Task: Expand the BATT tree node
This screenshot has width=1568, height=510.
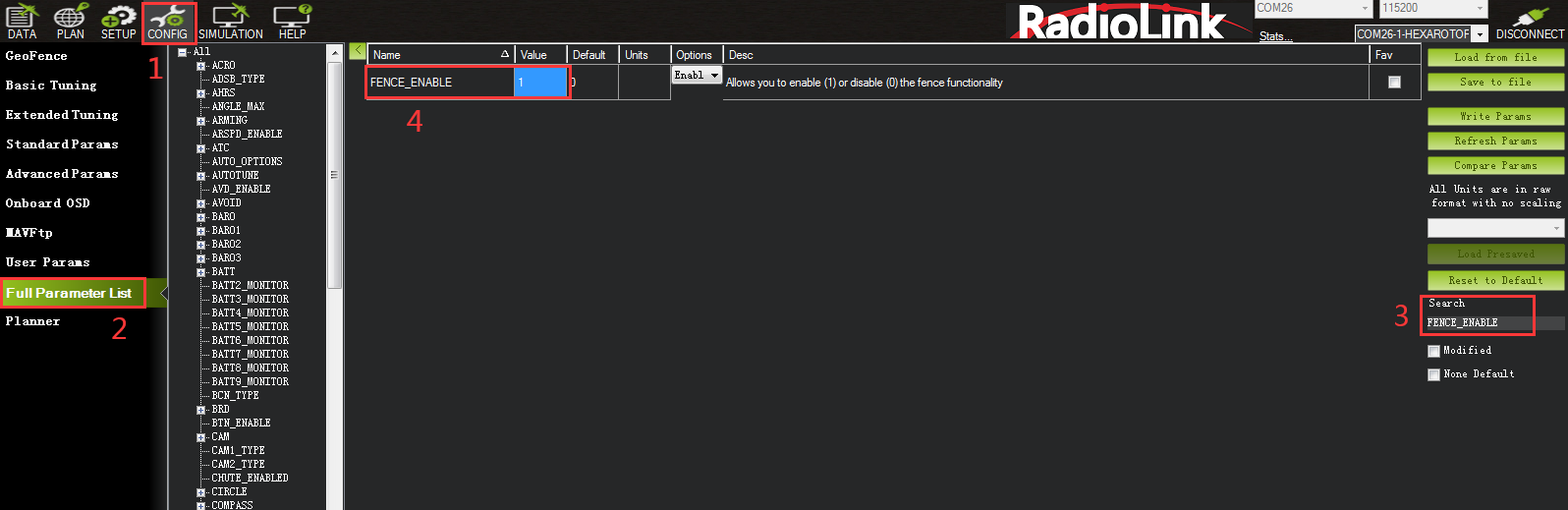Action: (201, 272)
